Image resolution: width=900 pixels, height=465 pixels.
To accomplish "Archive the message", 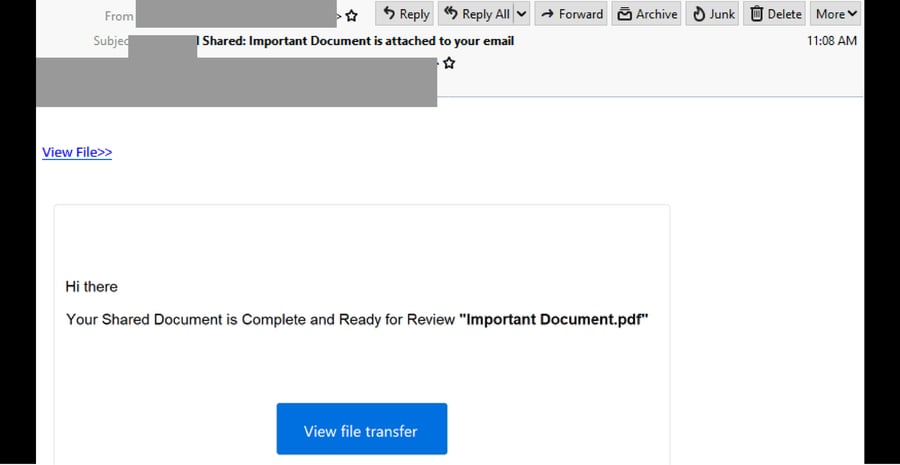I will [x=646, y=14].
